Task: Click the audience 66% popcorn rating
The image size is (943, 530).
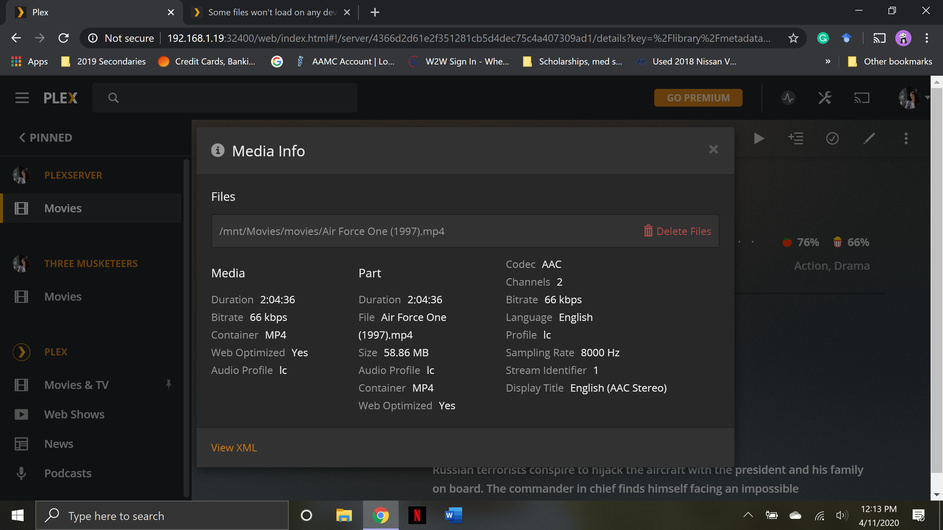Action: [x=851, y=242]
